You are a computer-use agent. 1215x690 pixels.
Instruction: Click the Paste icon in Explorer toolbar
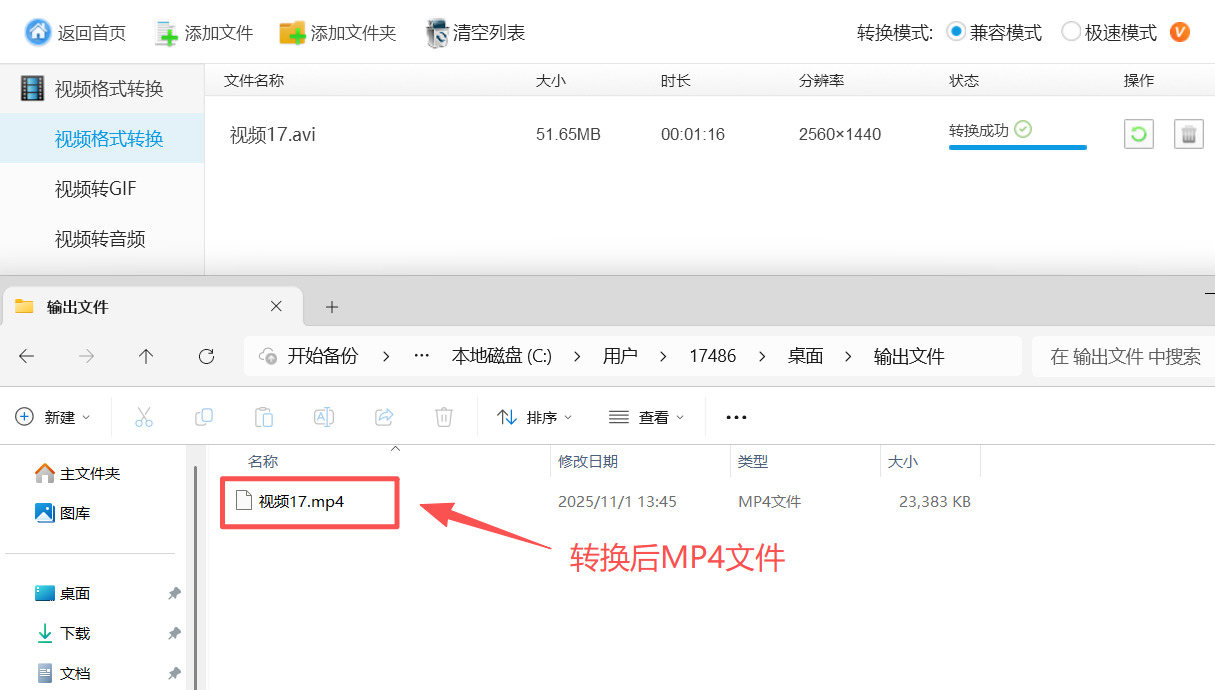coord(264,417)
